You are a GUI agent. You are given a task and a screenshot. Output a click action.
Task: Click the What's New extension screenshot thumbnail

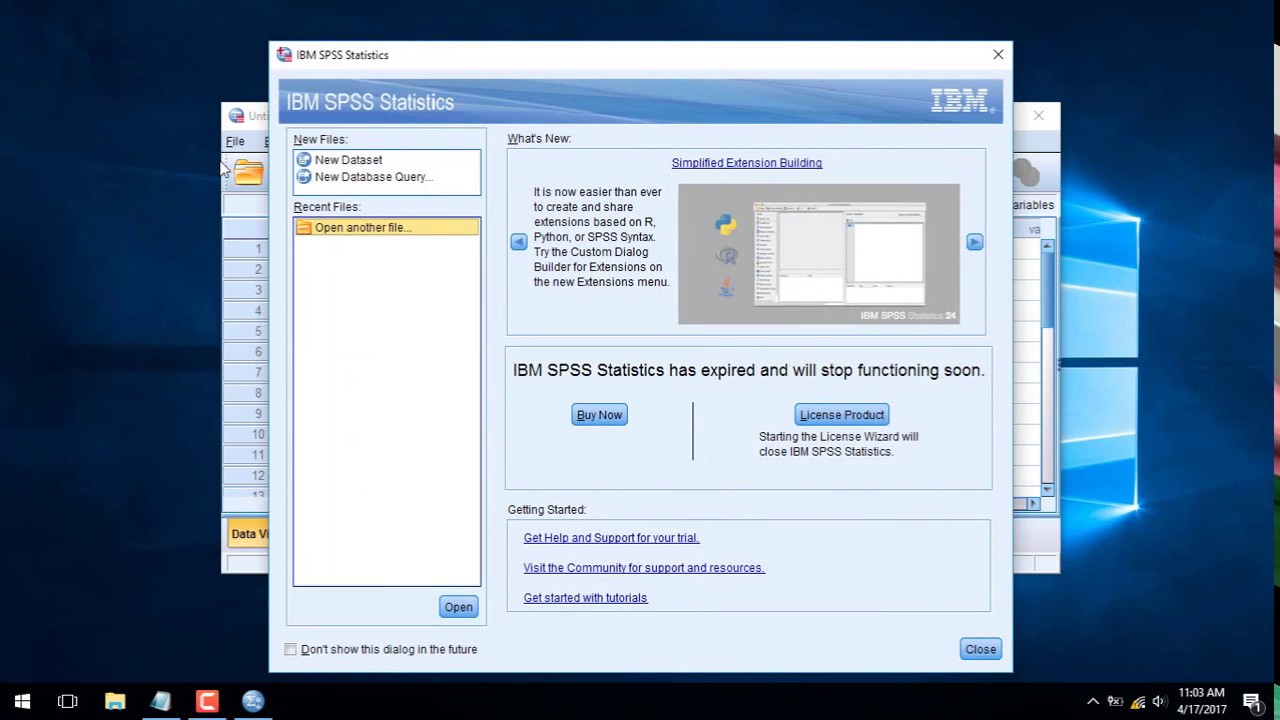(819, 254)
